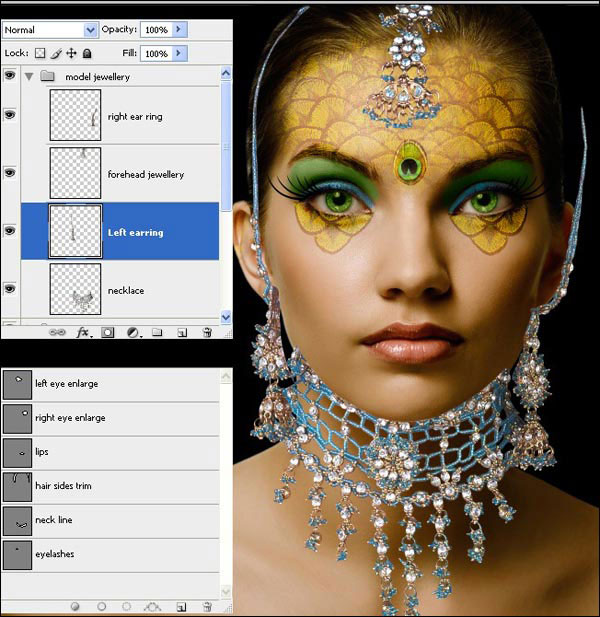Click fill path with foreground color icon
This screenshot has height=617, width=600.
click(76, 606)
